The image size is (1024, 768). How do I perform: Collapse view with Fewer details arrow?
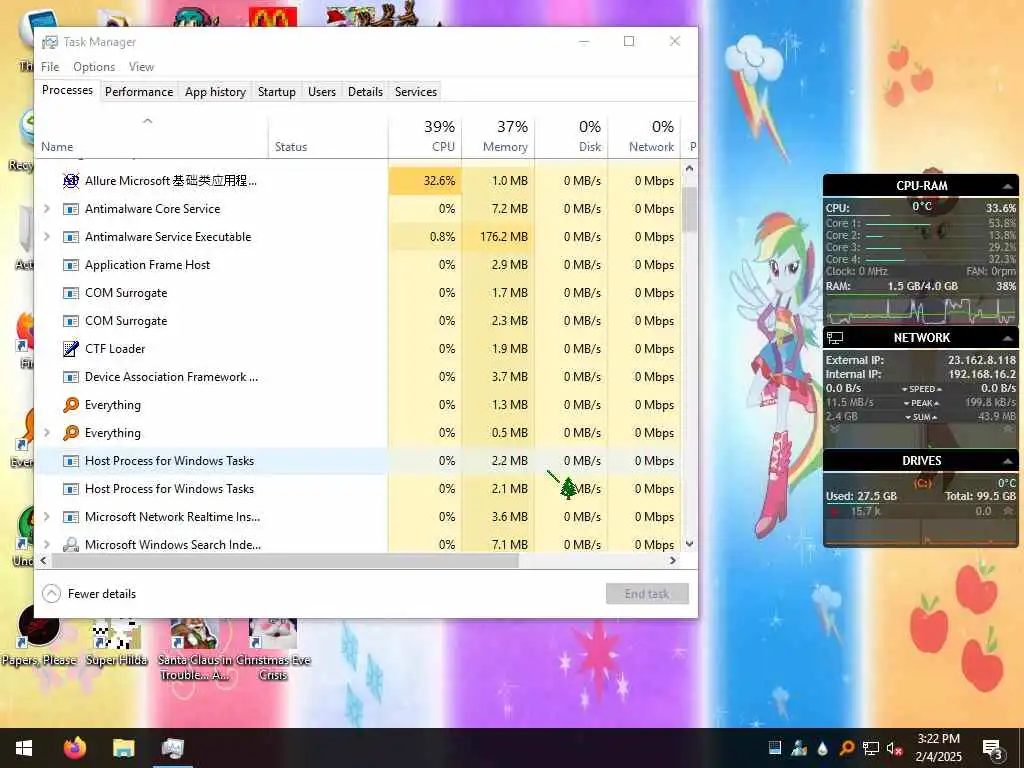(51, 594)
